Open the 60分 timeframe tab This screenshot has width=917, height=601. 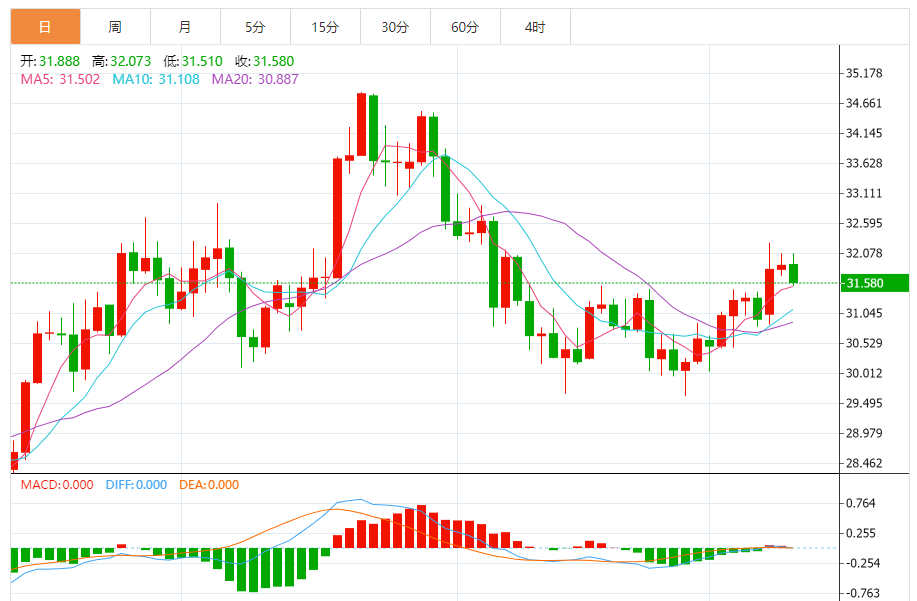[x=466, y=27]
